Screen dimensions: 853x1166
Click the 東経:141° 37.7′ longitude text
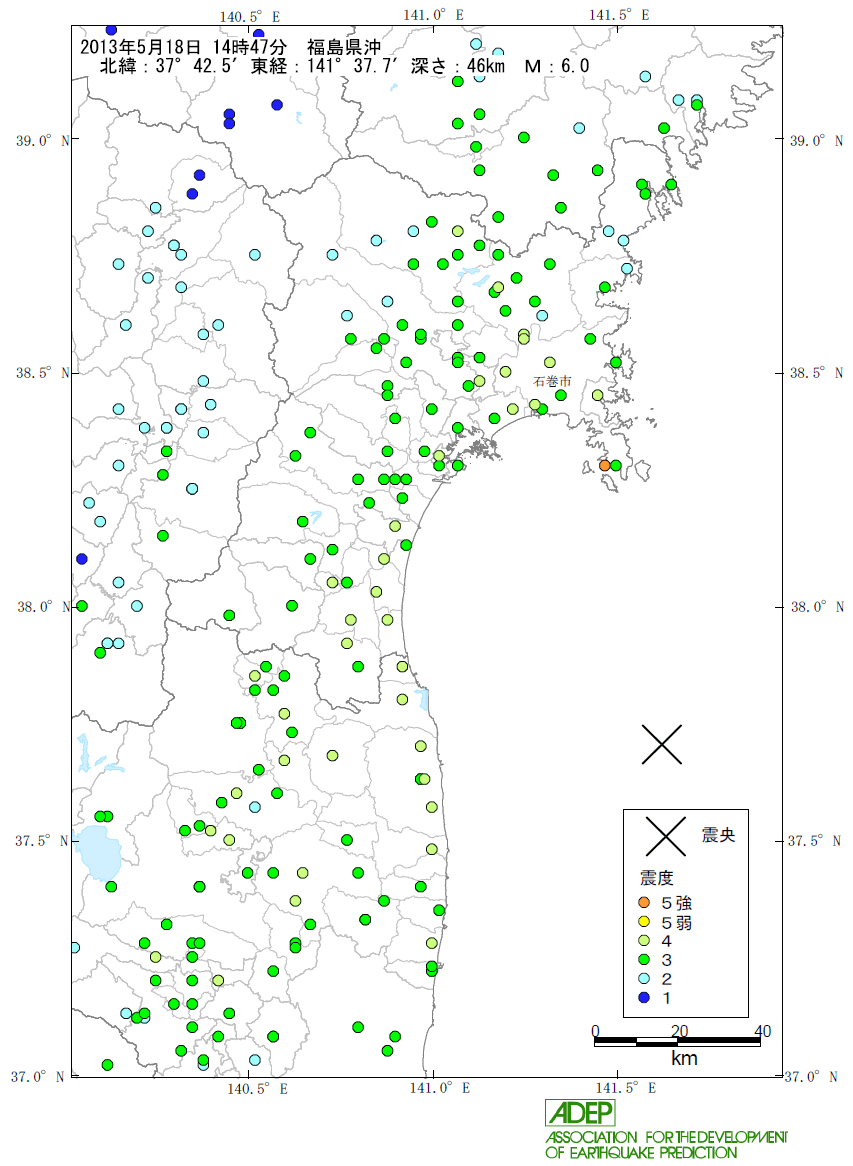327,66
